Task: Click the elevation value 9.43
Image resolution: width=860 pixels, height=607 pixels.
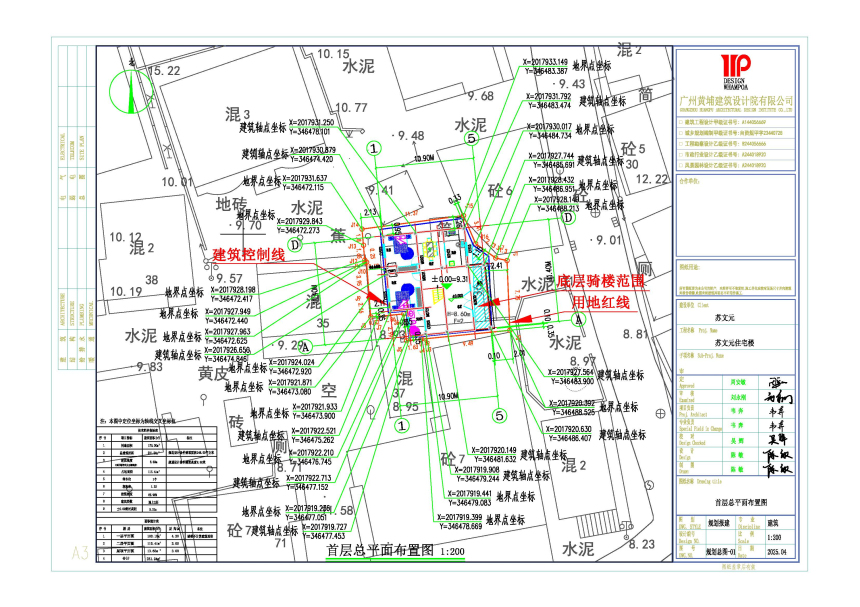Action: click(x=572, y=84)
